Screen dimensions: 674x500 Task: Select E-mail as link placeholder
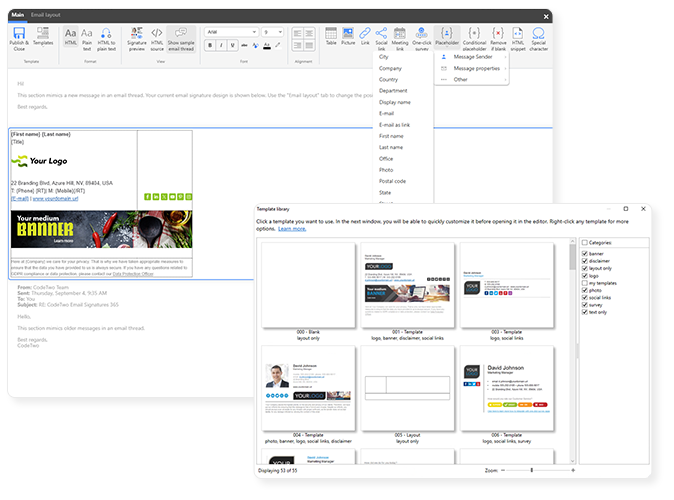394,125
